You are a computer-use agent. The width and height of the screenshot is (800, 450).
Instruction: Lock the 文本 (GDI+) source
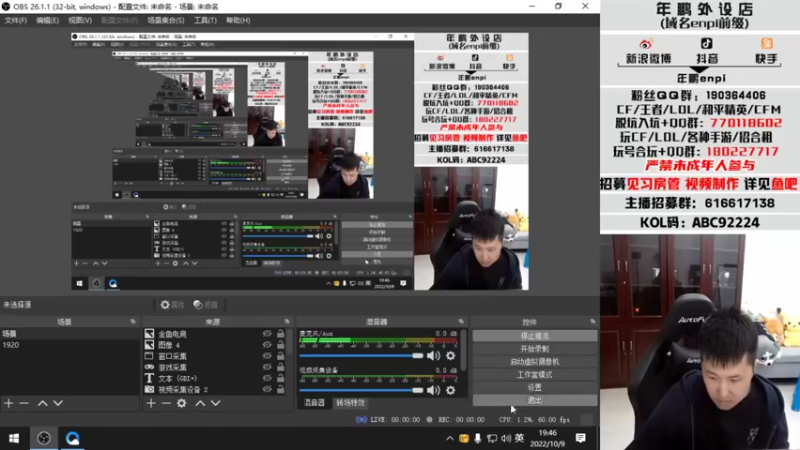281,379
